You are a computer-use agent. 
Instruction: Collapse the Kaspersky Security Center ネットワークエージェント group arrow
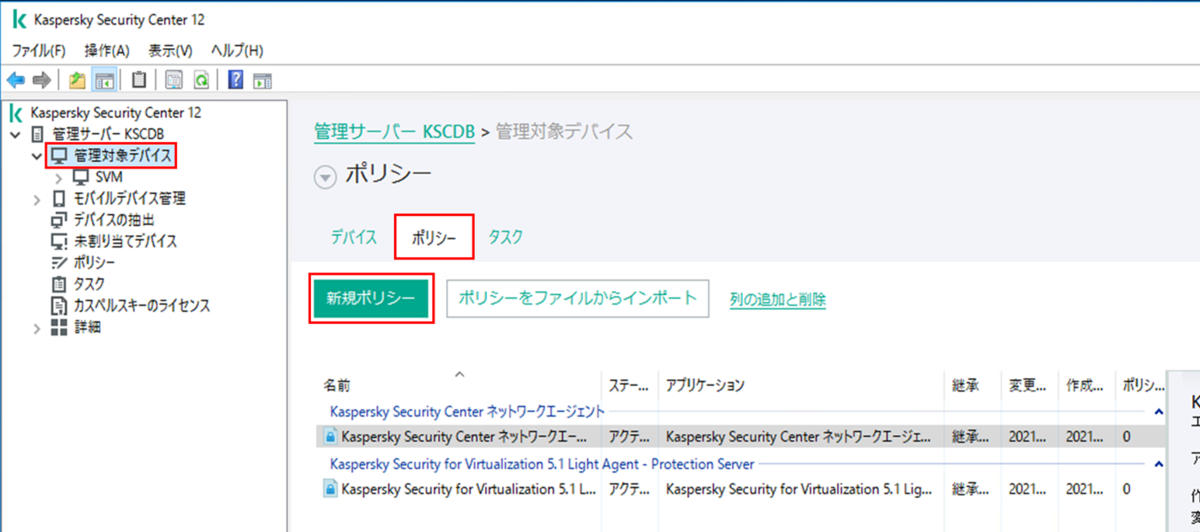[x=1158, y=411]
